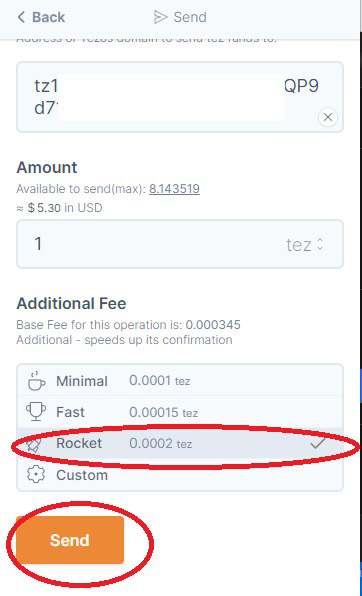Viewport: 362px width, 596px height.
Task: Select the Fast 0.00015 tez fee option
Action: pyautogui.click(x=180, y=412)
